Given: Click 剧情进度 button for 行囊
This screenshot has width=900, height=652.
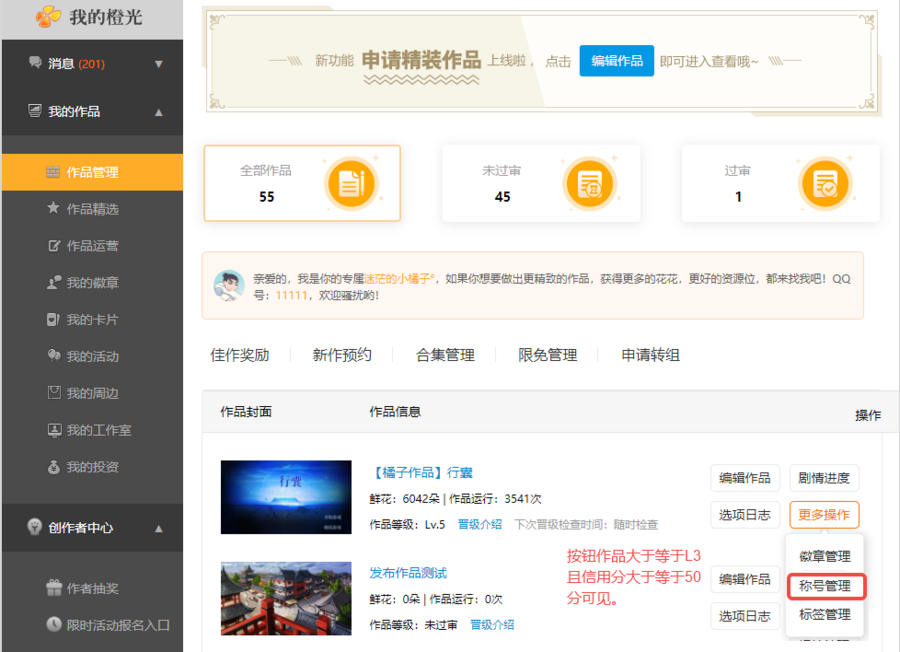Looking at the screenshot, I should coord(824,478).
